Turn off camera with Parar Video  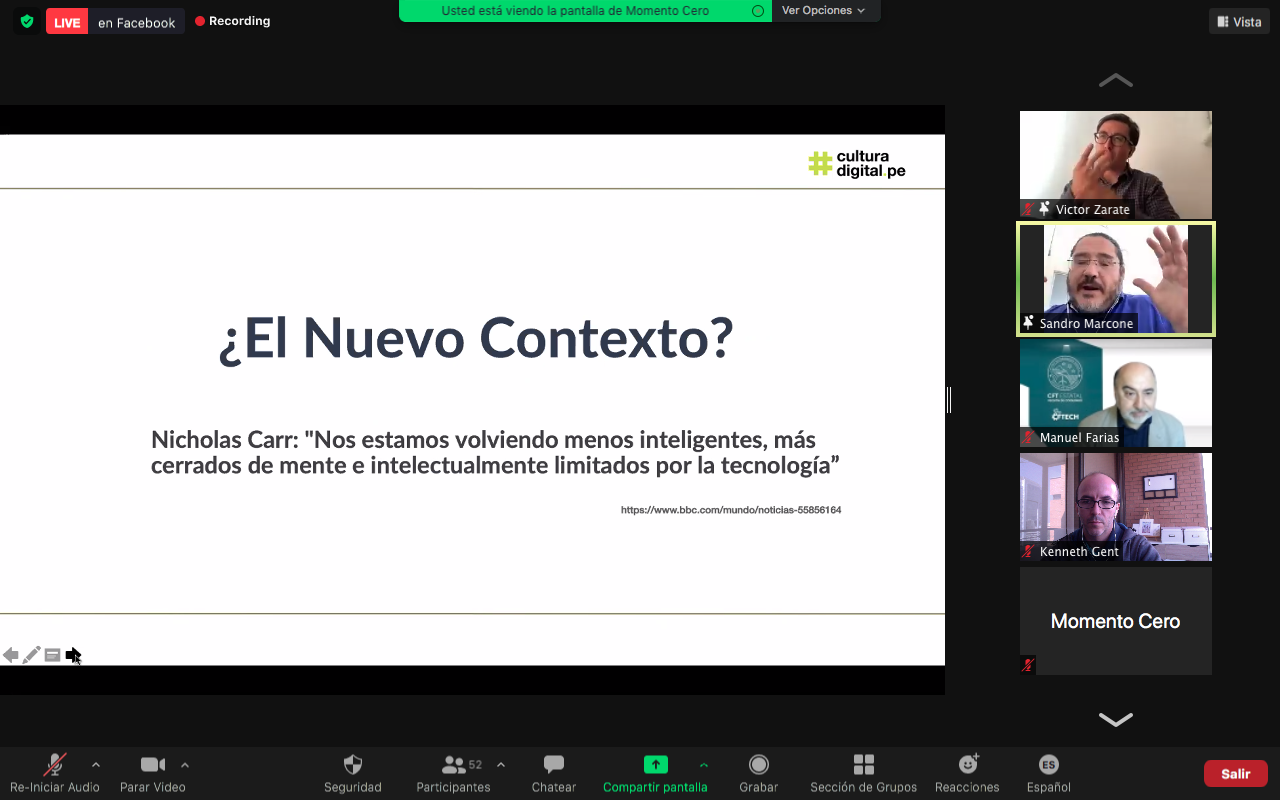pyautogui.click(x=152, y=765)
